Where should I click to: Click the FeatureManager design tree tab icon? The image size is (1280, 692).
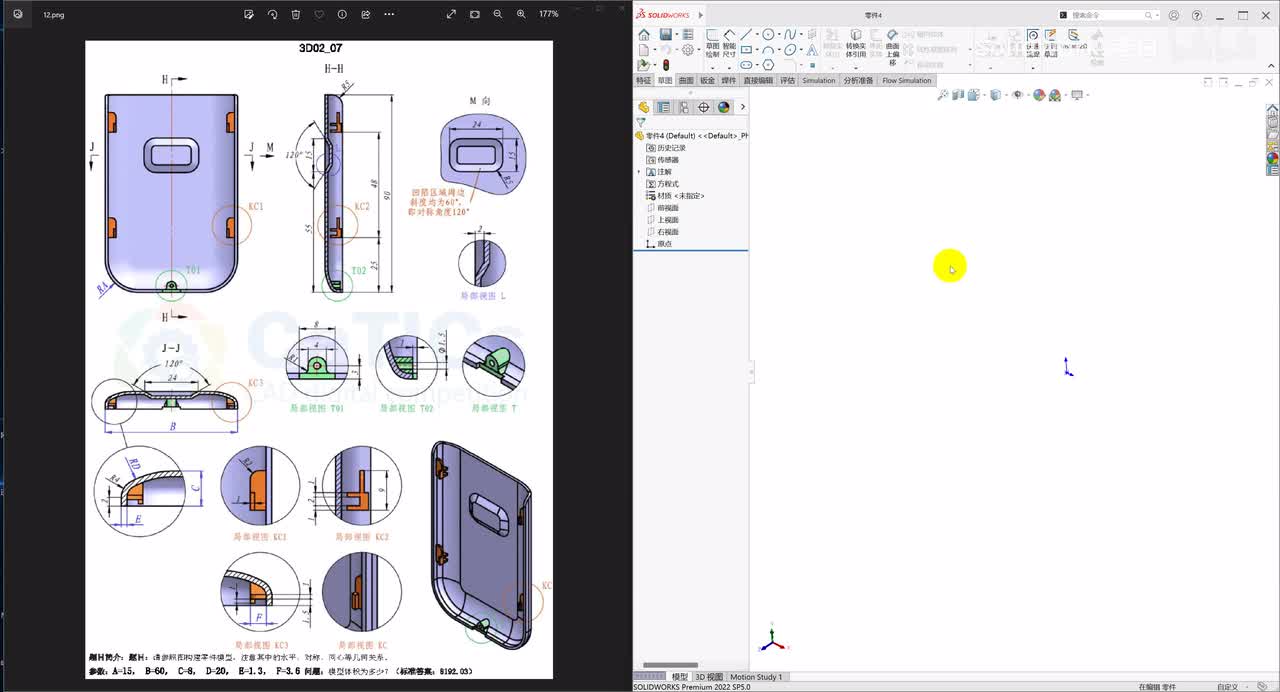[x=644, y=107]
